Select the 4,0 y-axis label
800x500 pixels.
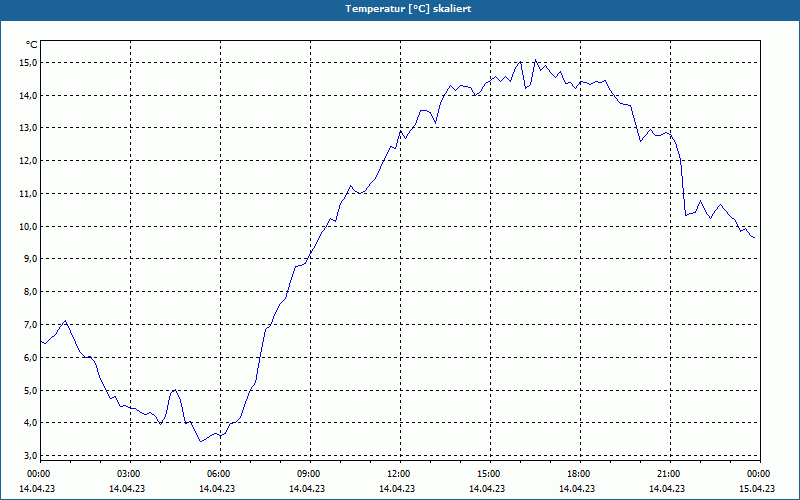tap(31, 423)
